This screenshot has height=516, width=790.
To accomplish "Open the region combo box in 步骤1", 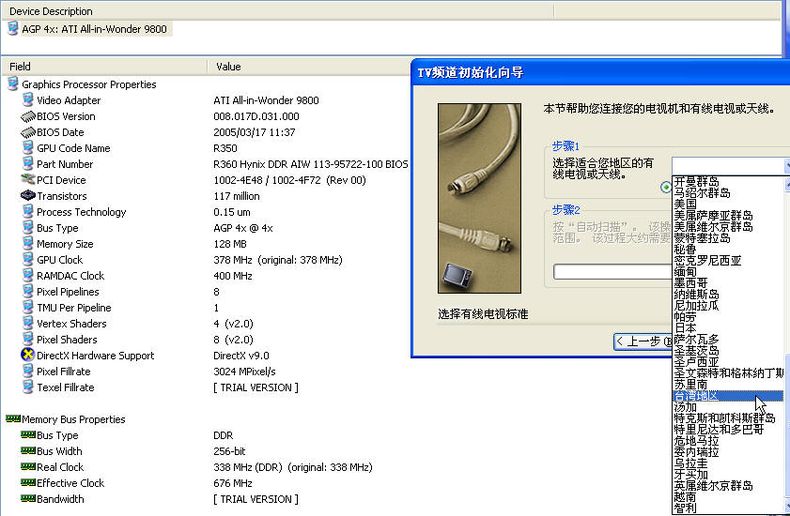I will pos(731,165).
